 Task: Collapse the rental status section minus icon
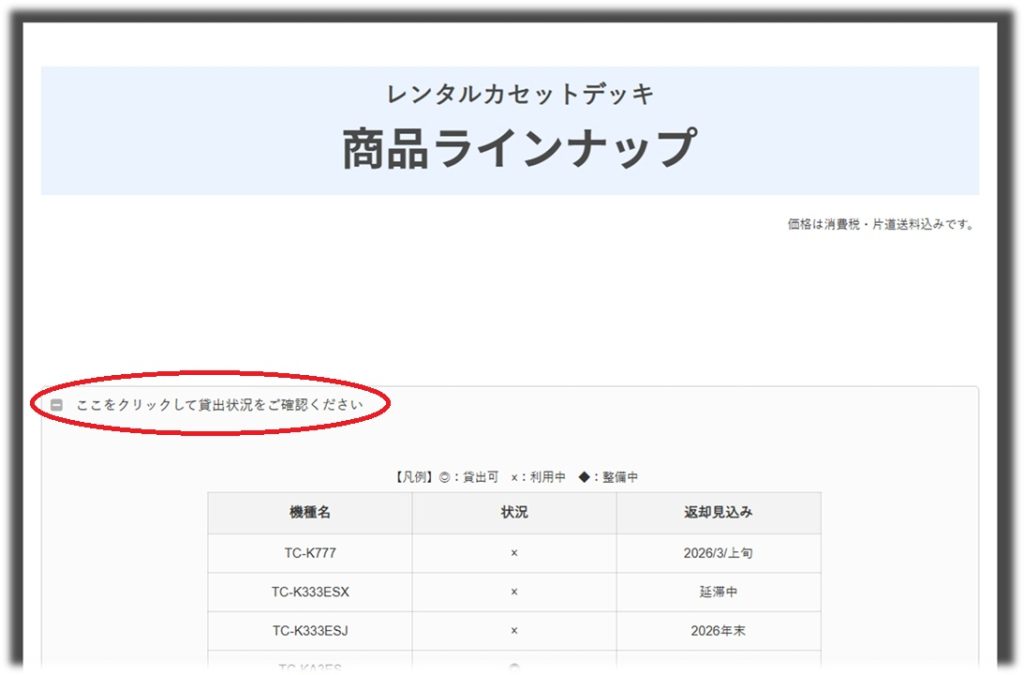(57, 406)
